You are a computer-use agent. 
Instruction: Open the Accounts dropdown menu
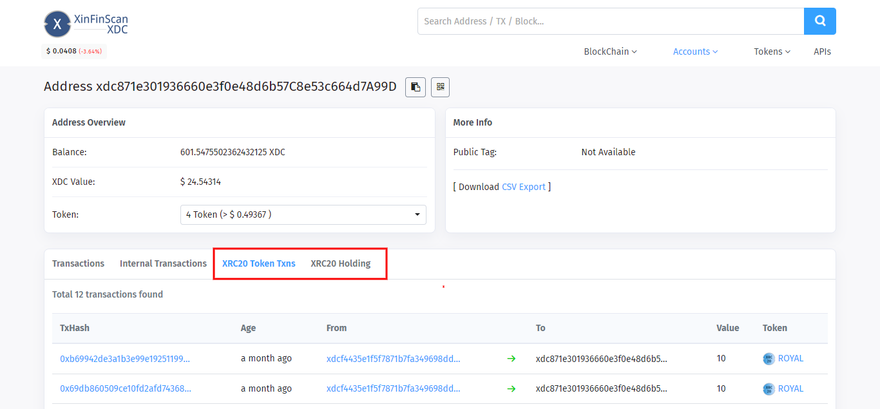695,52
